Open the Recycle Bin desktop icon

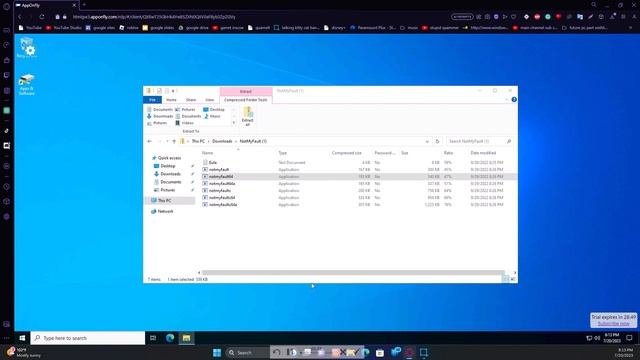27,48
